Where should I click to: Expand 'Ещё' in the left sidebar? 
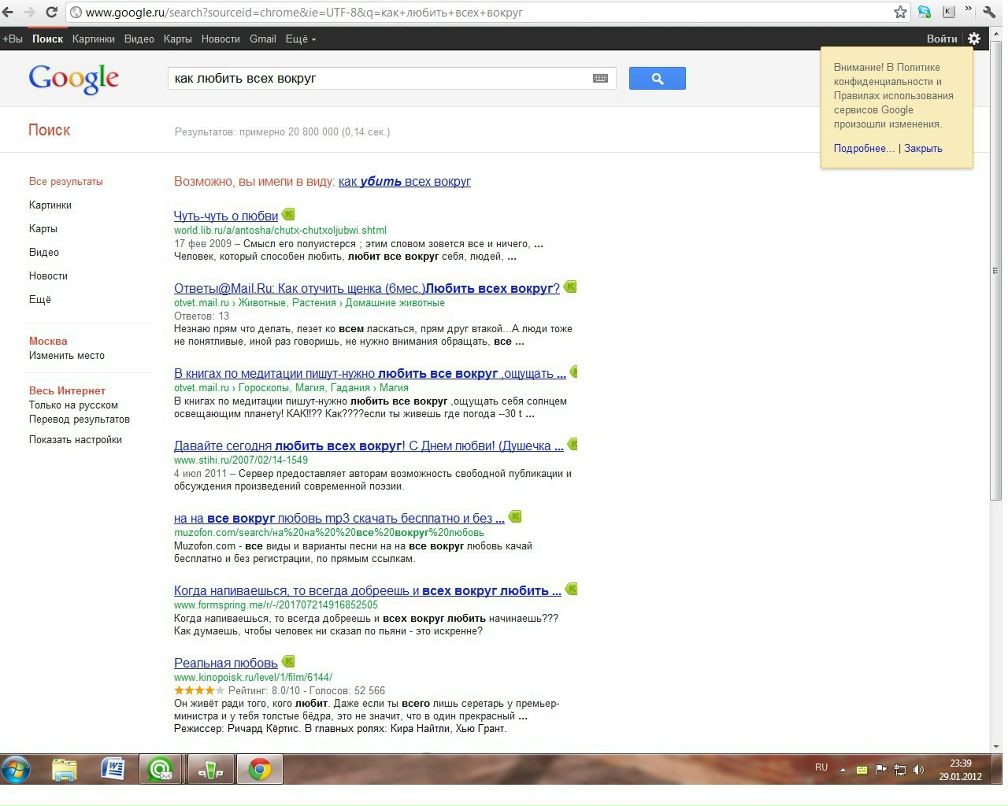[x=40, y=299]
